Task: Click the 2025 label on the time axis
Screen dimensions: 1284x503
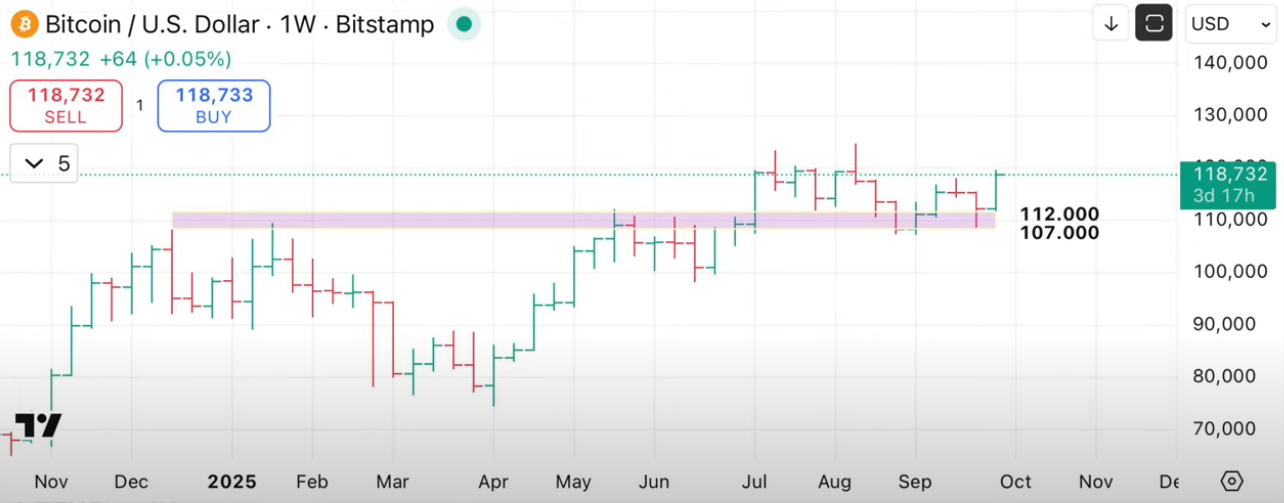Action: click(x=231, y=482)
